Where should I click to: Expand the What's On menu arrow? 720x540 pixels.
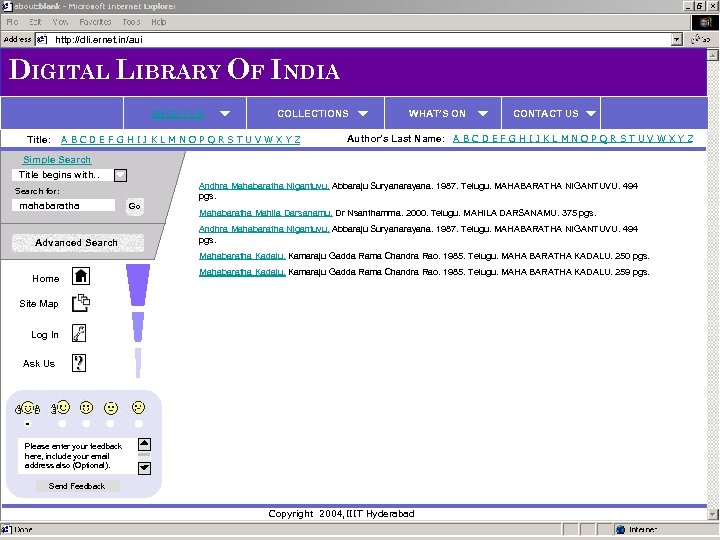click(483, 113)
